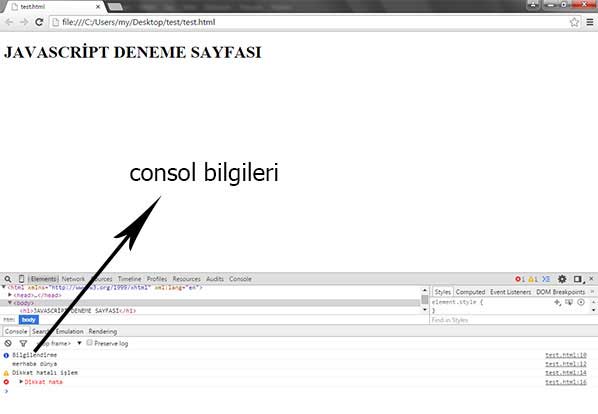Switch to the Computed tab
This screenshot has width=598, height=414.
(470, 292)
